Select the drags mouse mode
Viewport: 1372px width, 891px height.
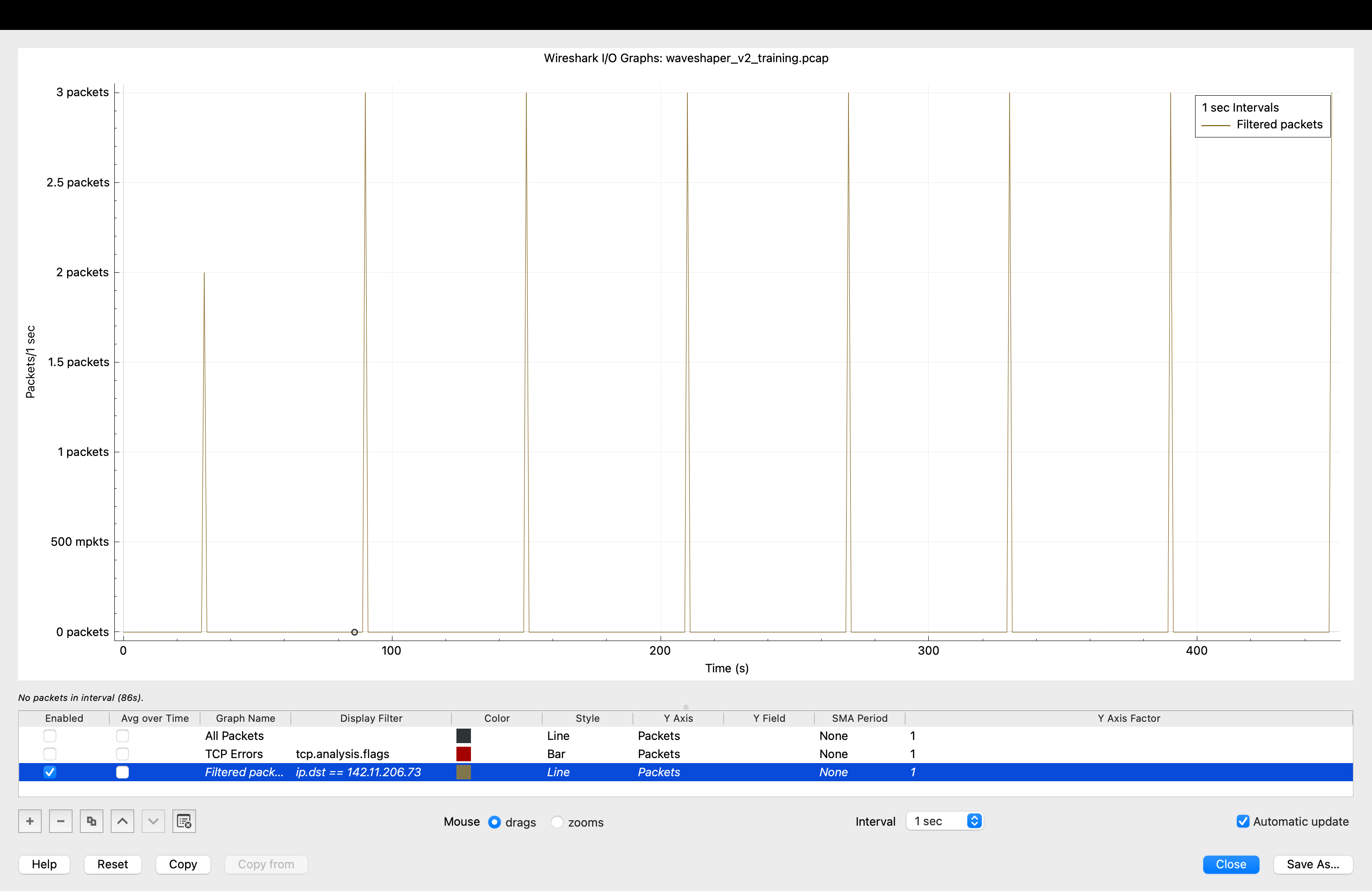click(x=495, y=822)
